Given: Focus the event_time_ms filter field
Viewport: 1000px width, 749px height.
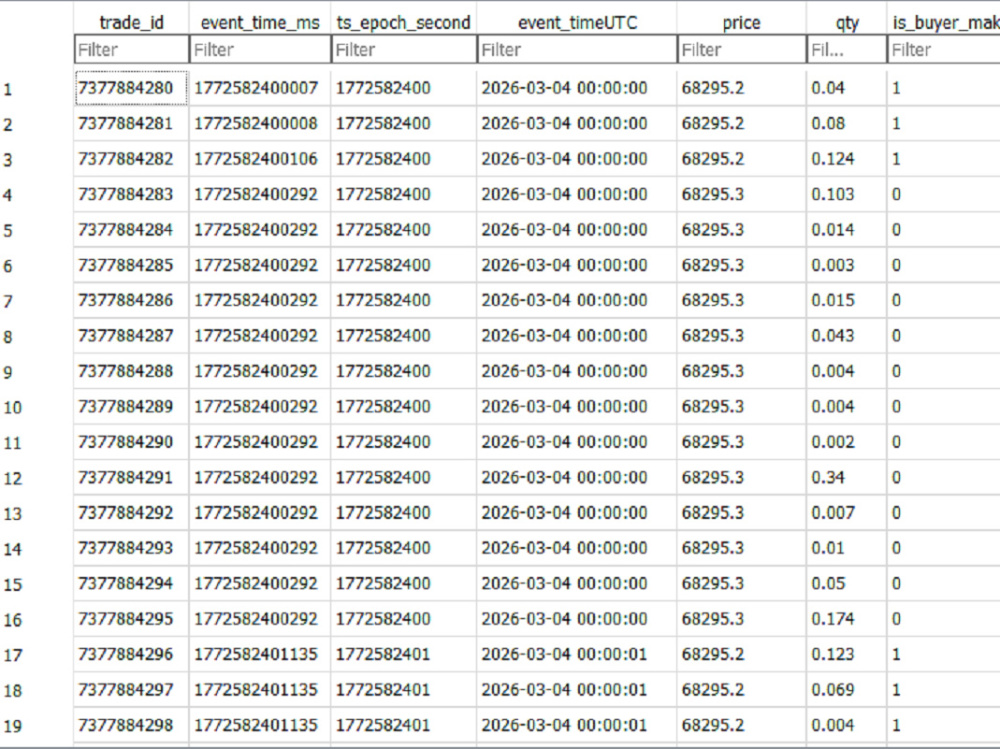Looking at the screenshot, I should tap(260, 49).
